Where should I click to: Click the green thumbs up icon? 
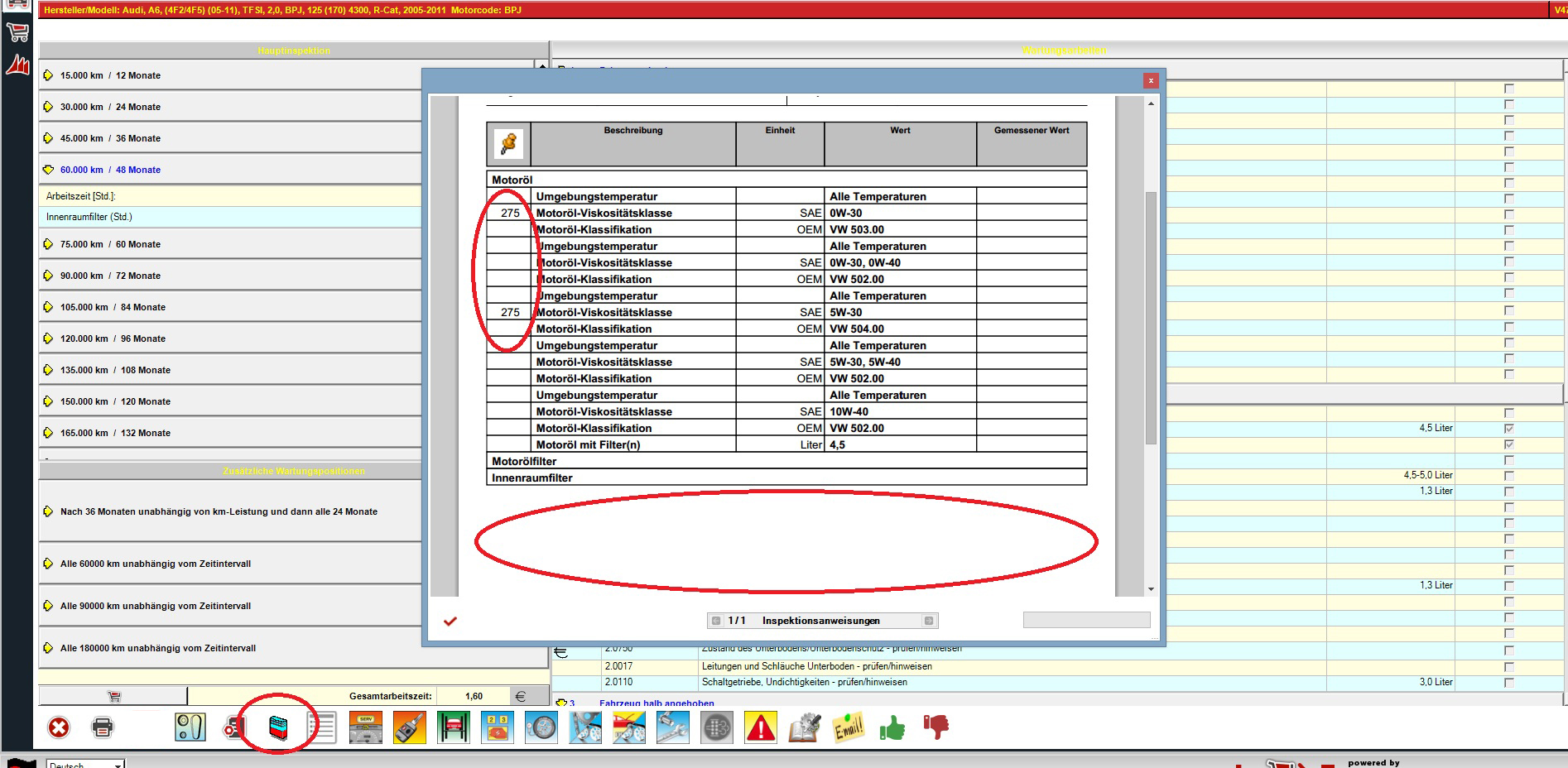892,727
